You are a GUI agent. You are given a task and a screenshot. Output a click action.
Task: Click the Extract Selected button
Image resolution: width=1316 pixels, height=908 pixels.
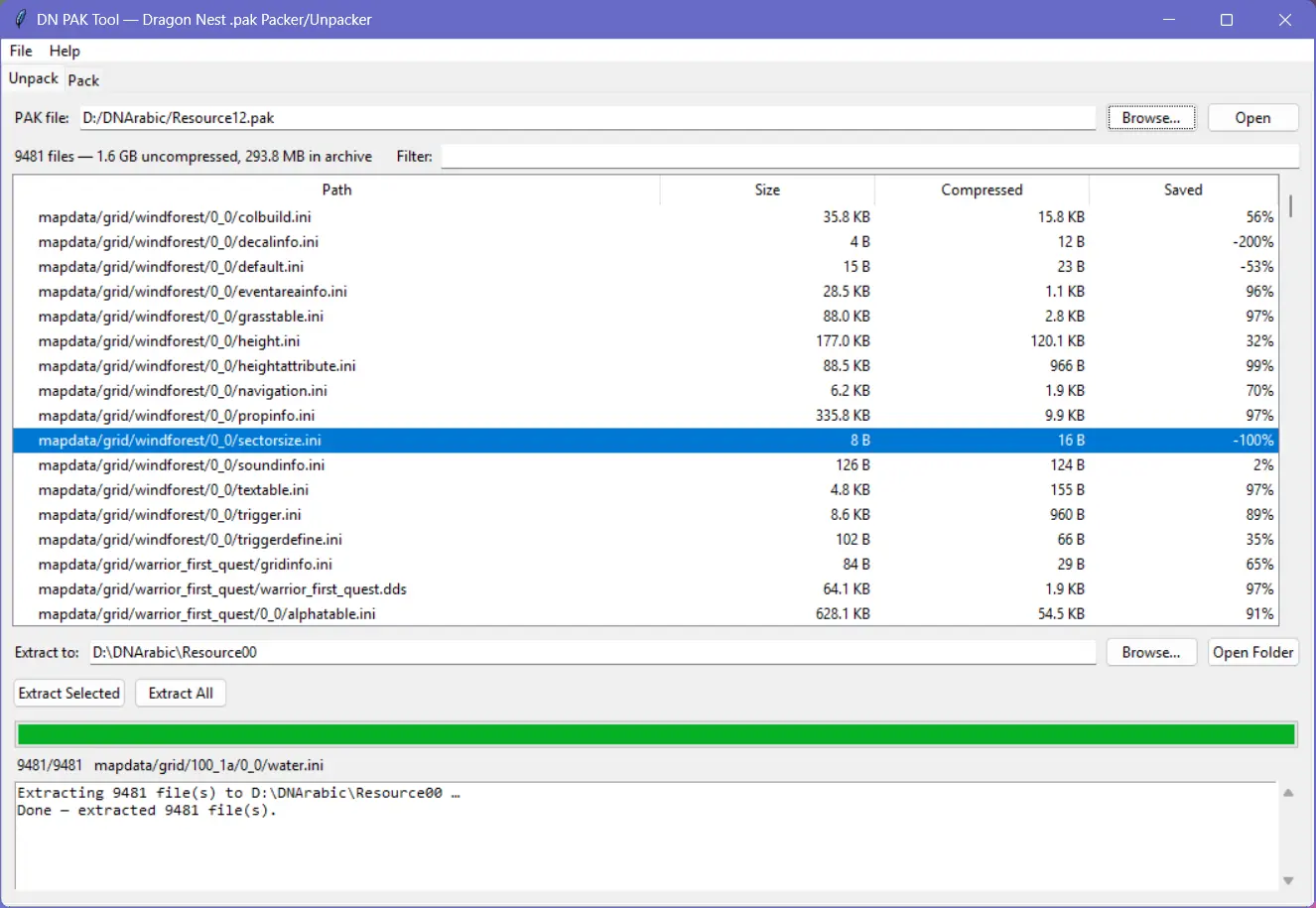pos(69,693)
